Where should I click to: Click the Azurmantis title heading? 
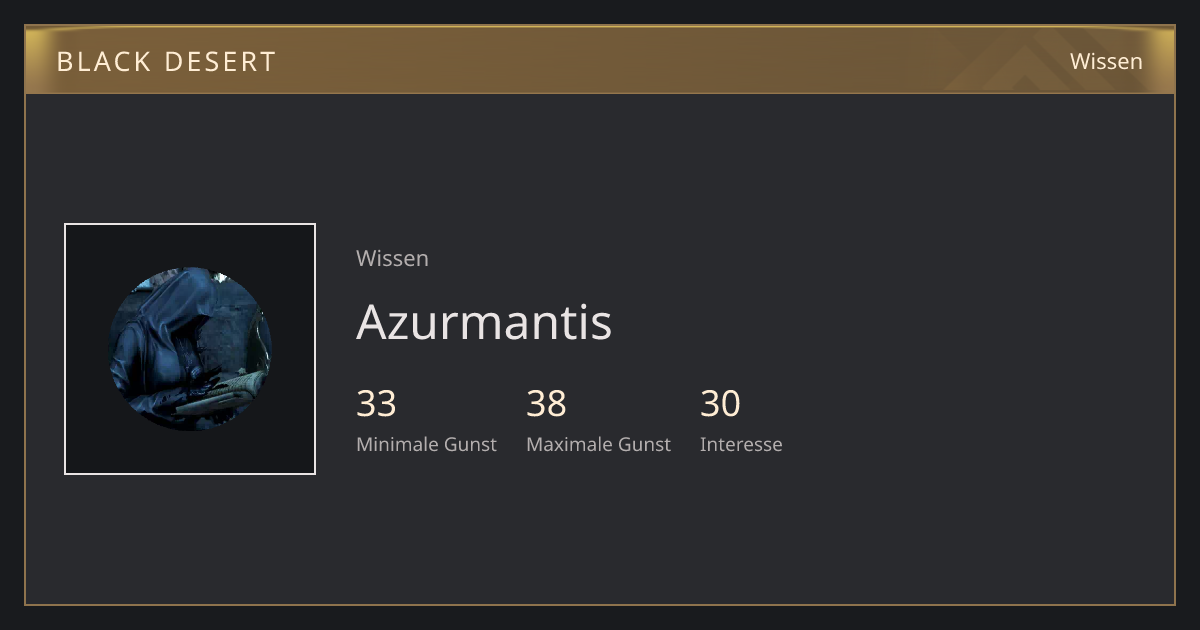(484, 321)
